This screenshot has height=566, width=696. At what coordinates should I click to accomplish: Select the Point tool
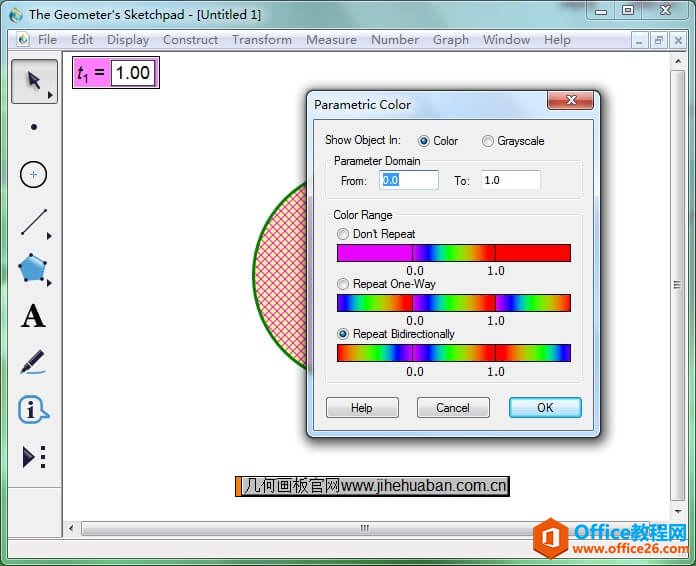34,127
